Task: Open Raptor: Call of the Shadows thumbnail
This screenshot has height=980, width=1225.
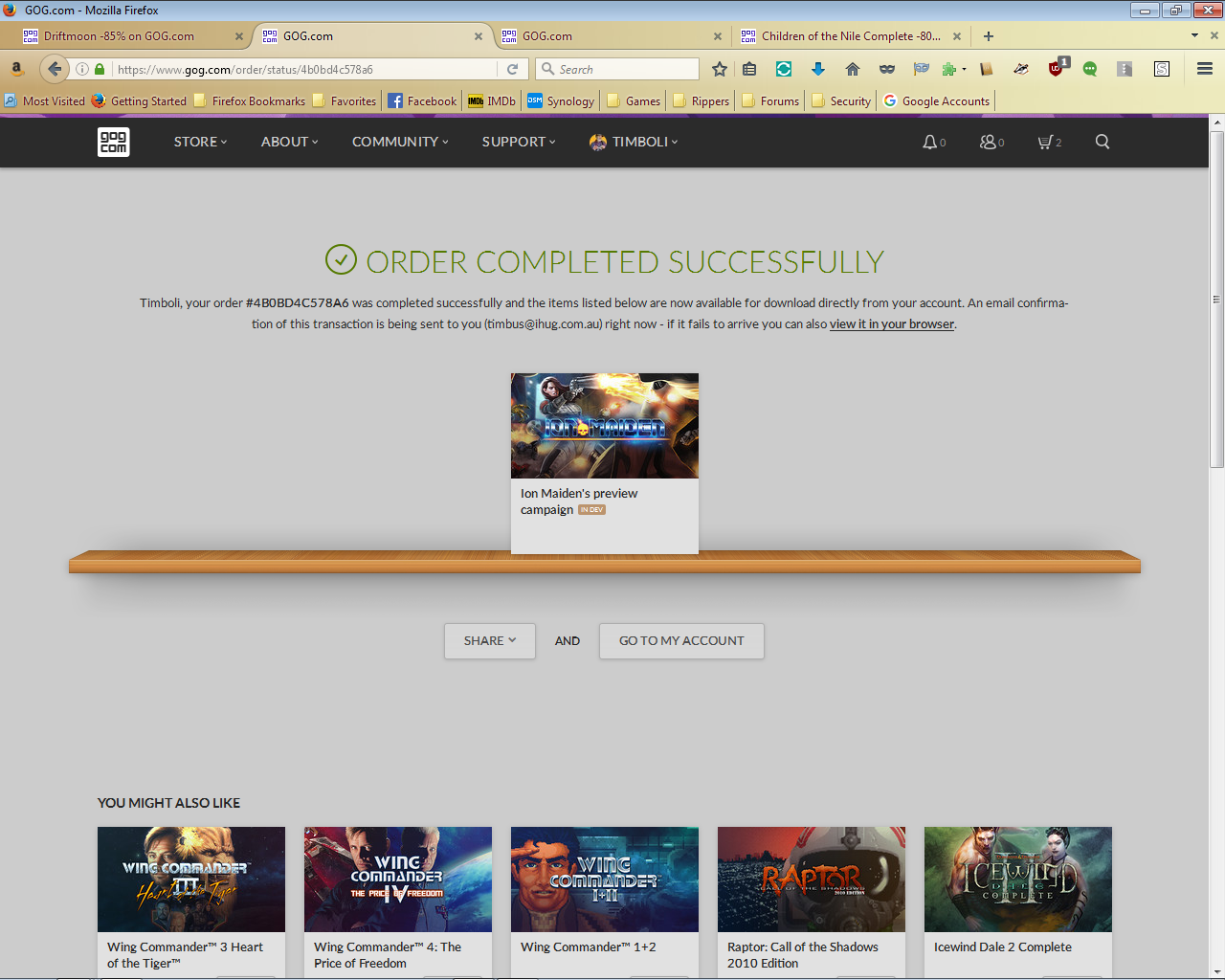Action: tap(812, 880)
